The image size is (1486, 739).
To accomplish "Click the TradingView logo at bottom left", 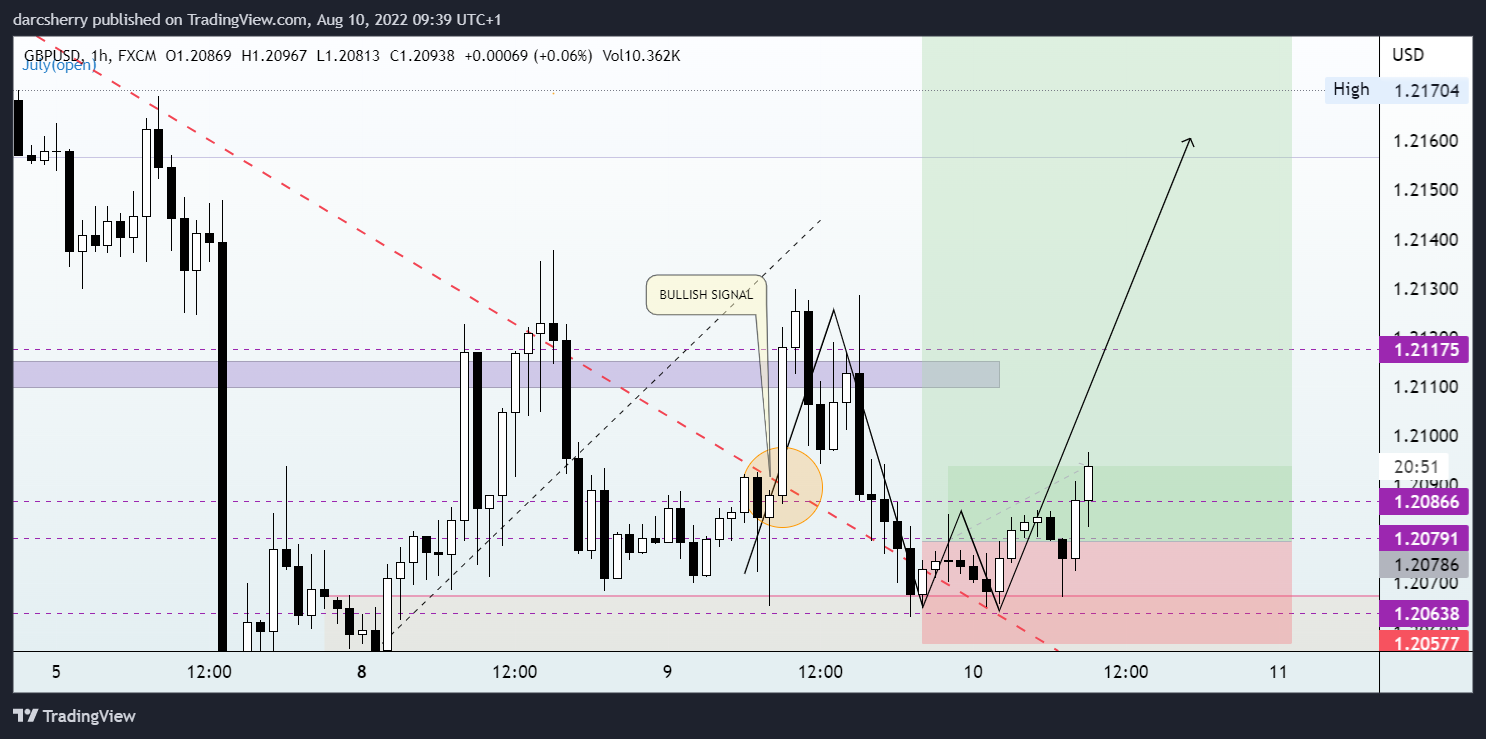I will 74,716.
